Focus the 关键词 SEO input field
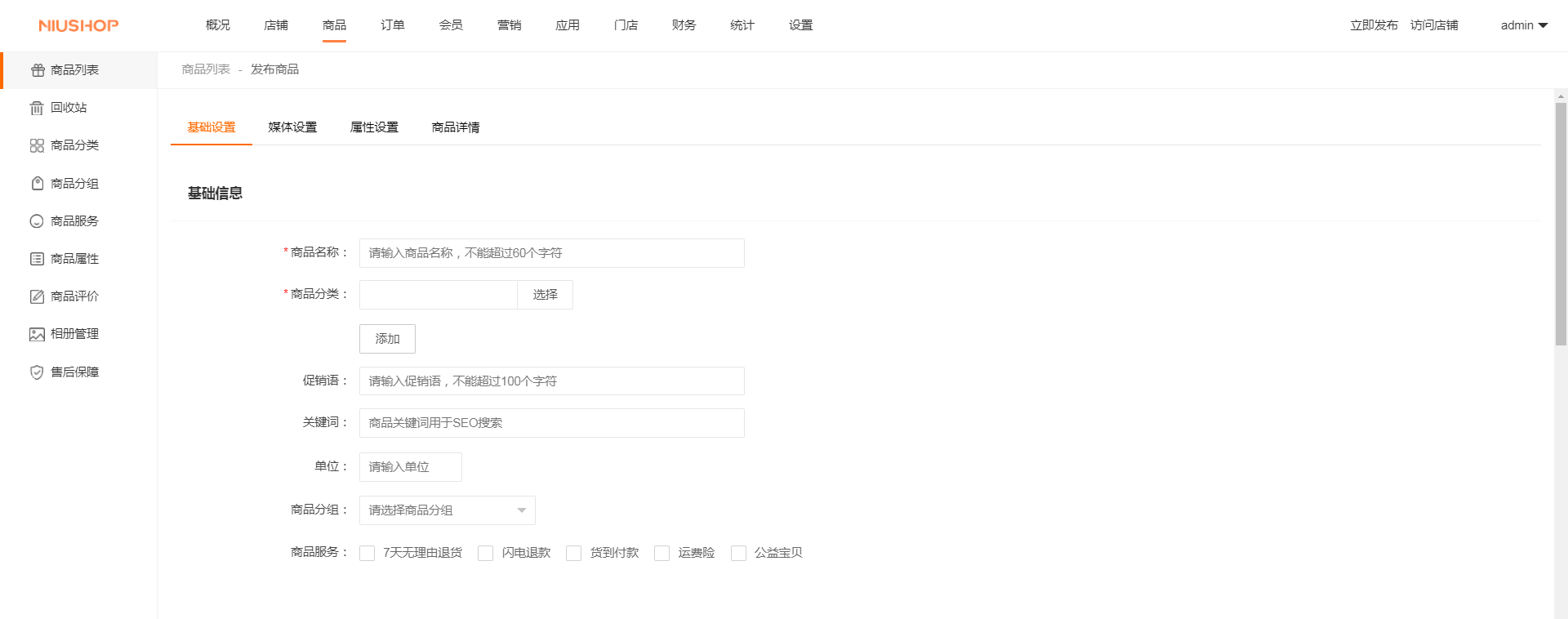 [552, 423]
